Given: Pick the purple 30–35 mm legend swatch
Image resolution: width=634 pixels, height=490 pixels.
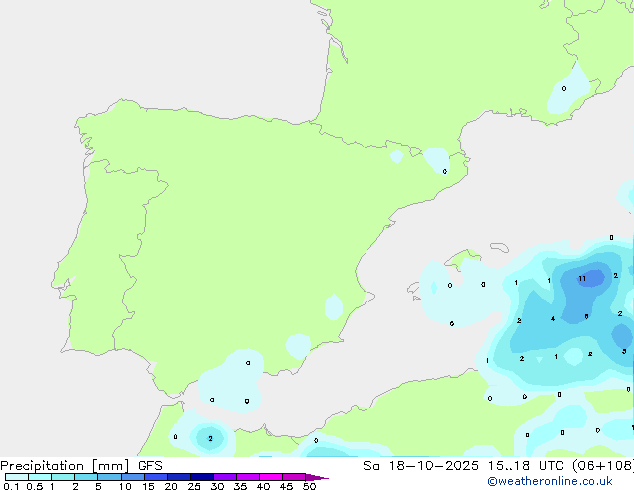Looking at the screenshot, I should [225, 477].
